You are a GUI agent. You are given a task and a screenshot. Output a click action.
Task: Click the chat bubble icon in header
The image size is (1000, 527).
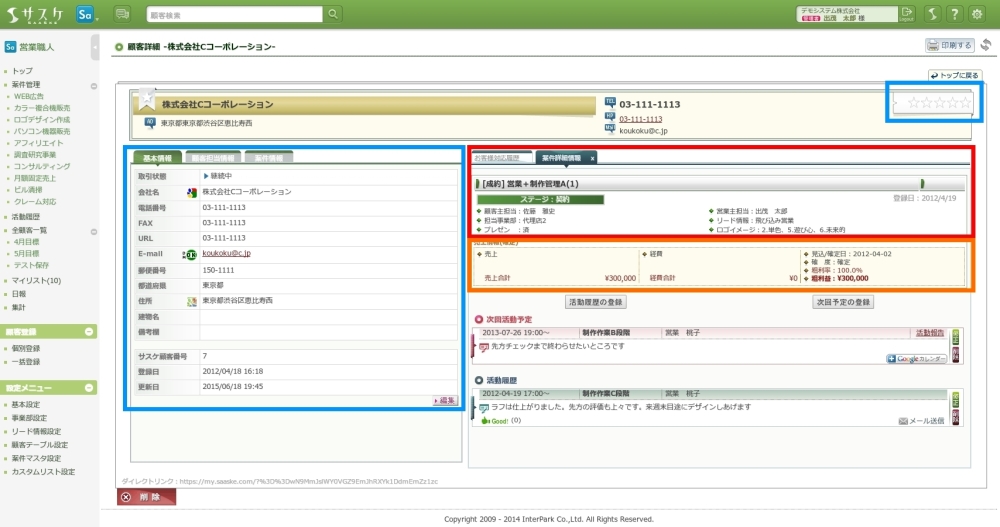tap(123, 14)
